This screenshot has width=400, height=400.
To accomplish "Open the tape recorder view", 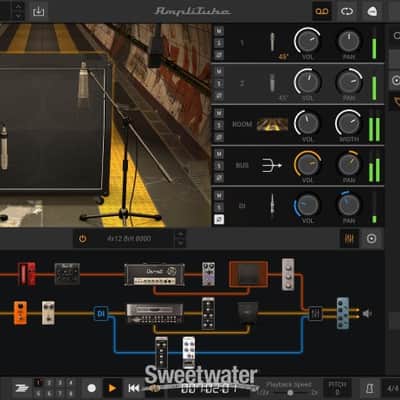I will (x=322, y=12).
